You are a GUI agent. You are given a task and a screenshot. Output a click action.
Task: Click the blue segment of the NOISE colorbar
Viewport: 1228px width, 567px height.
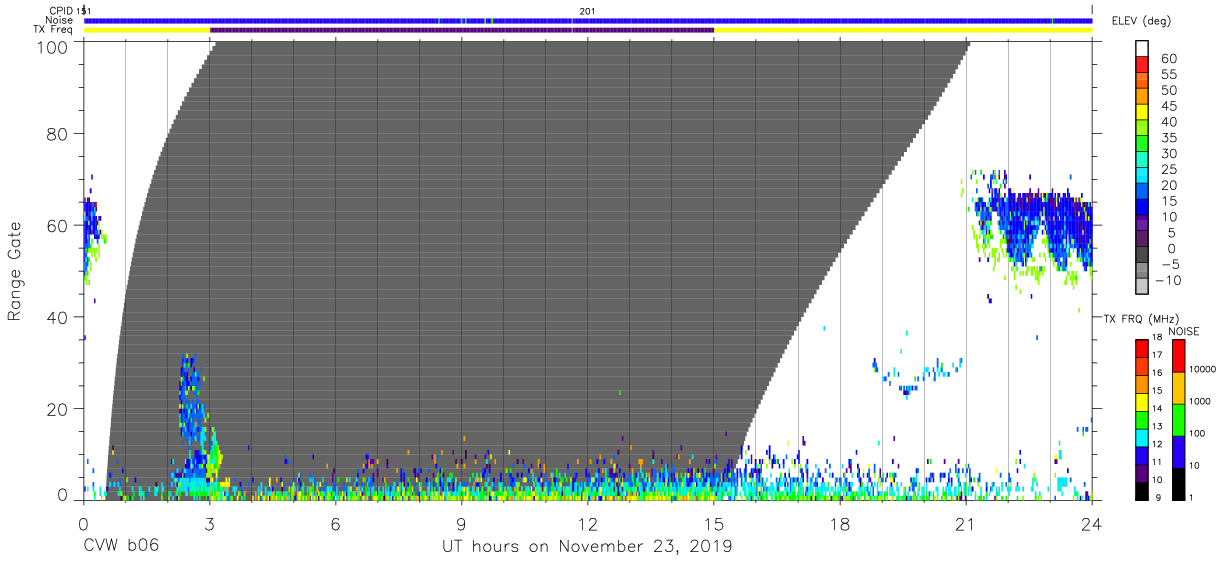[1179, 451]
